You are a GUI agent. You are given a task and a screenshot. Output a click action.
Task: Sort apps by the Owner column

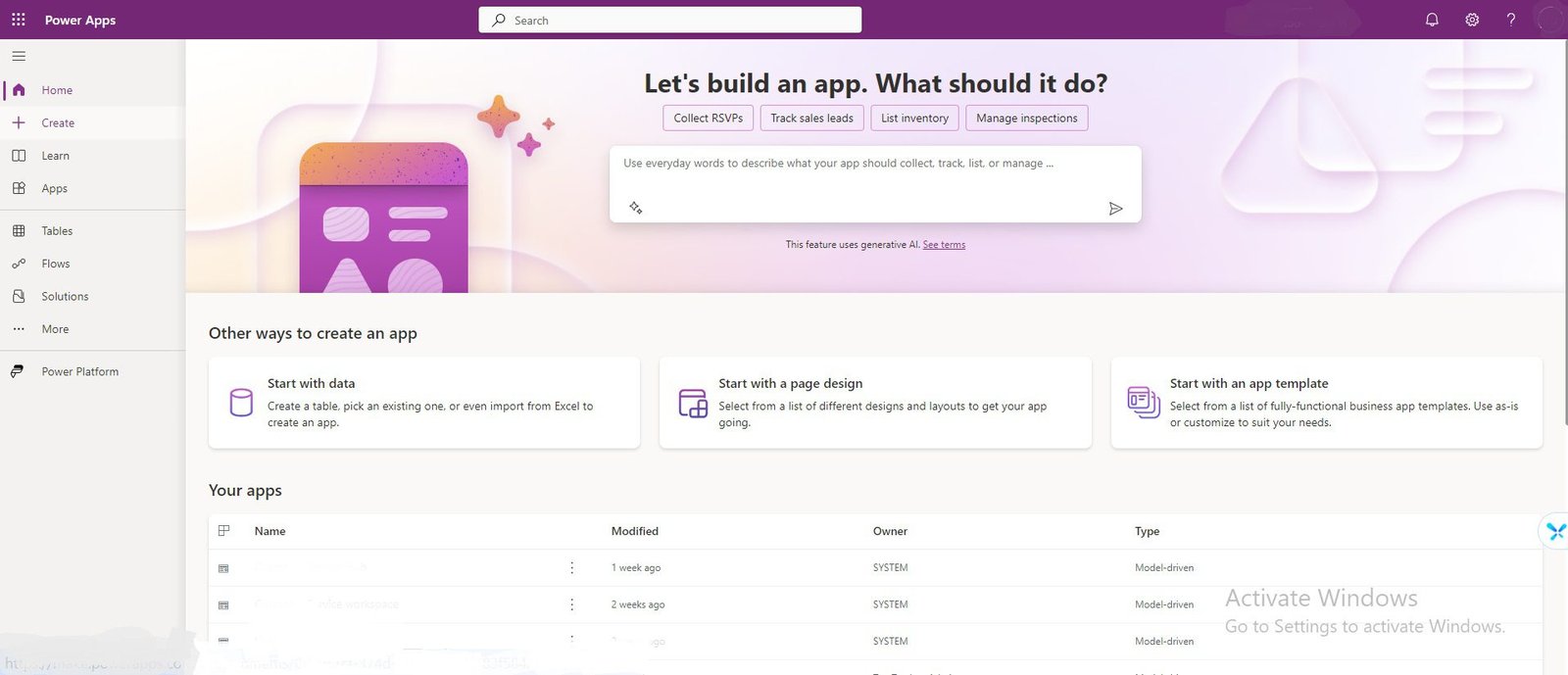click(891, 531)
